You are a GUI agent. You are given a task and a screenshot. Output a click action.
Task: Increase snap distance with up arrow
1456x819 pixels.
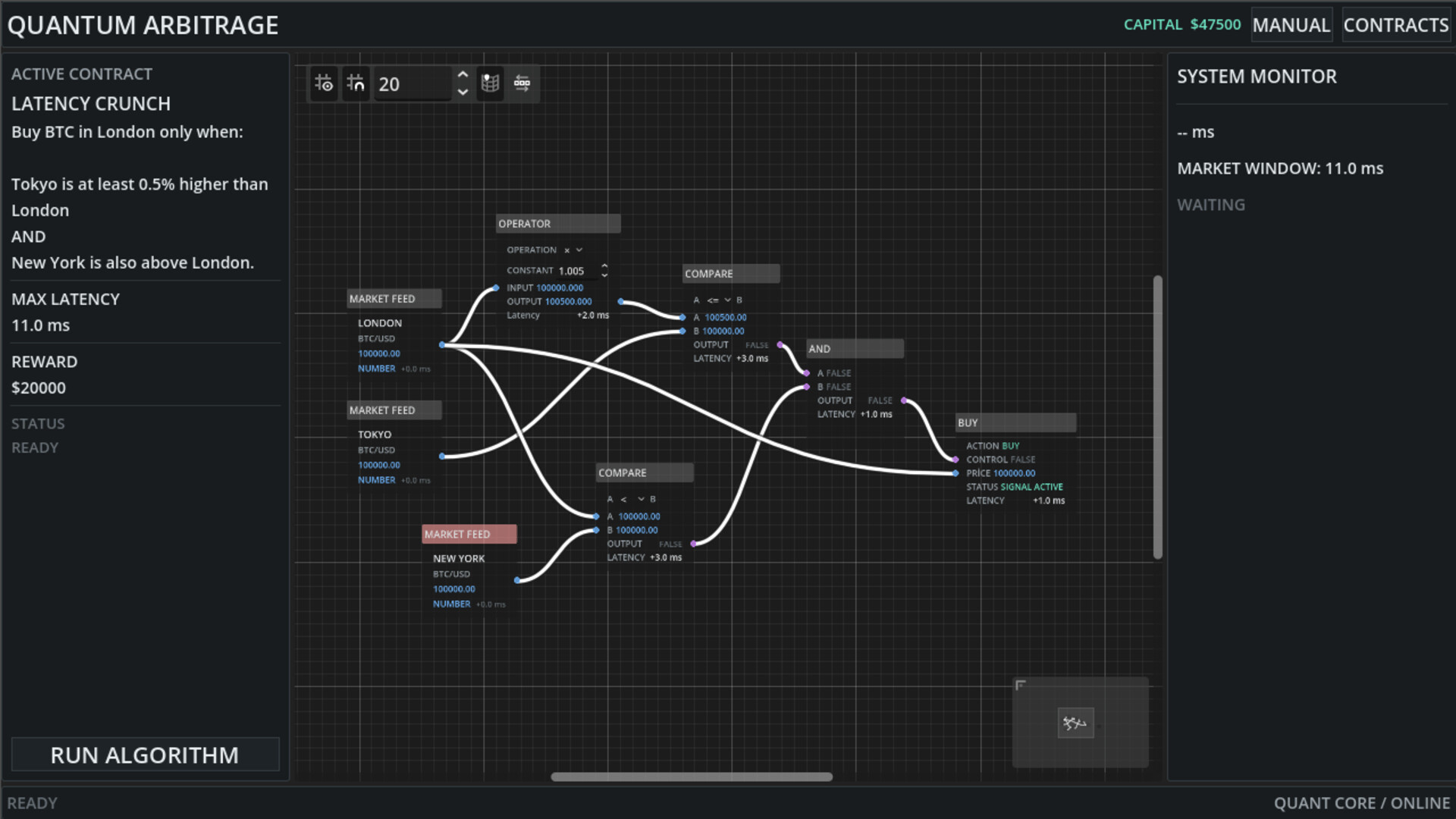463,75
